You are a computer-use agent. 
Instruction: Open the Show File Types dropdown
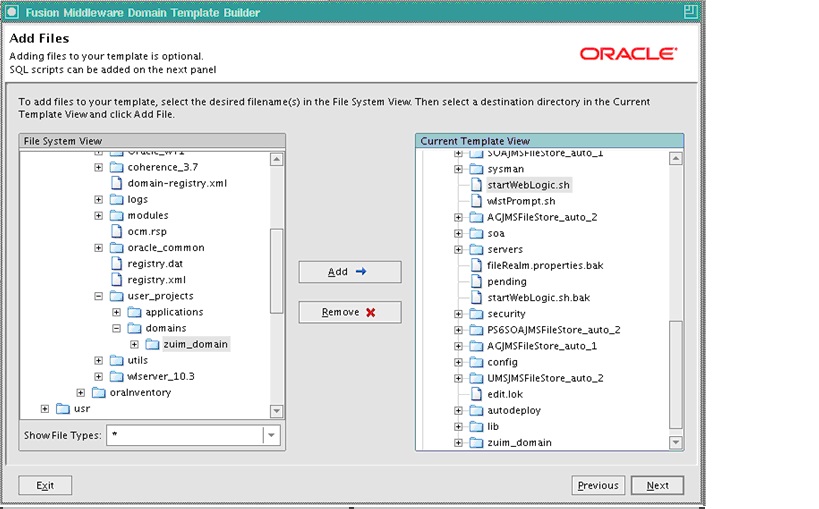[x=271, y=435]
